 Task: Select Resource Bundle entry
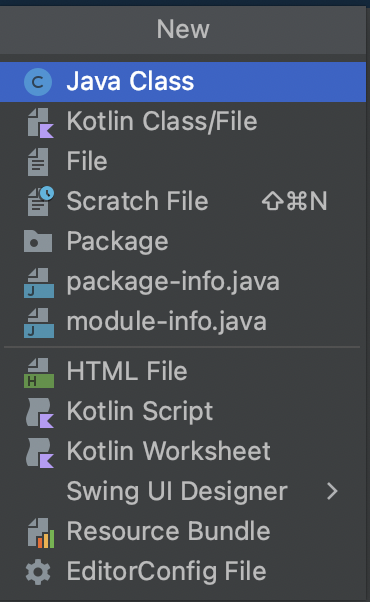pos(183,532)
